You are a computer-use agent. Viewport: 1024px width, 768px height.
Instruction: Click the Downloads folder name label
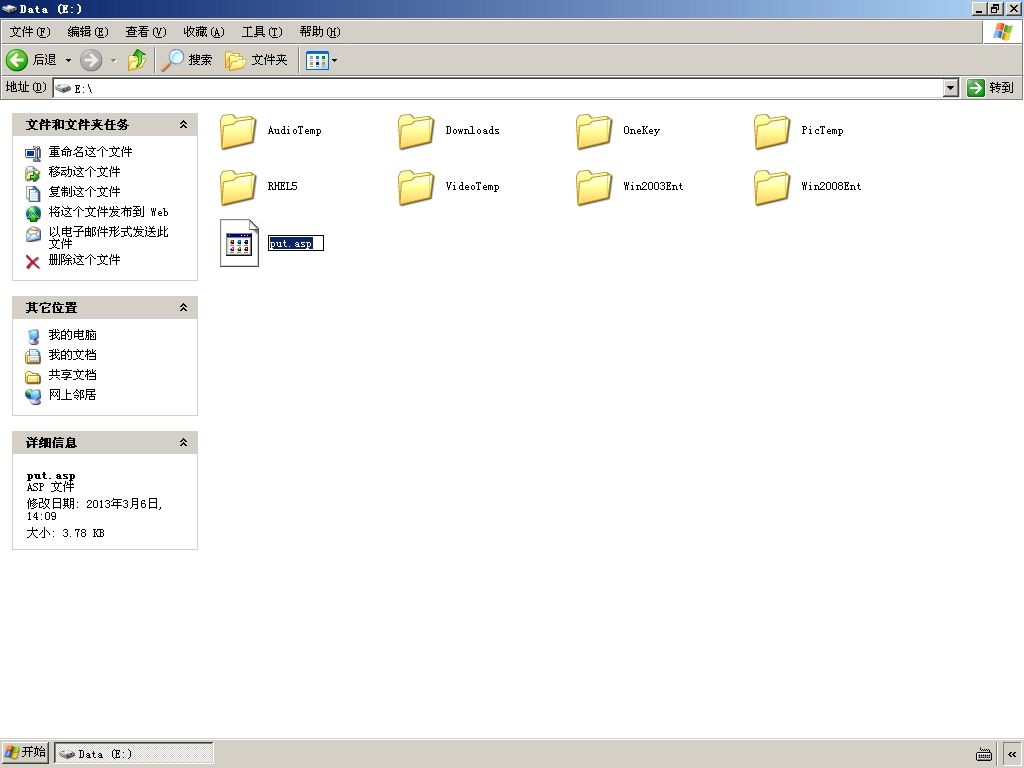[x=472, y=131]
